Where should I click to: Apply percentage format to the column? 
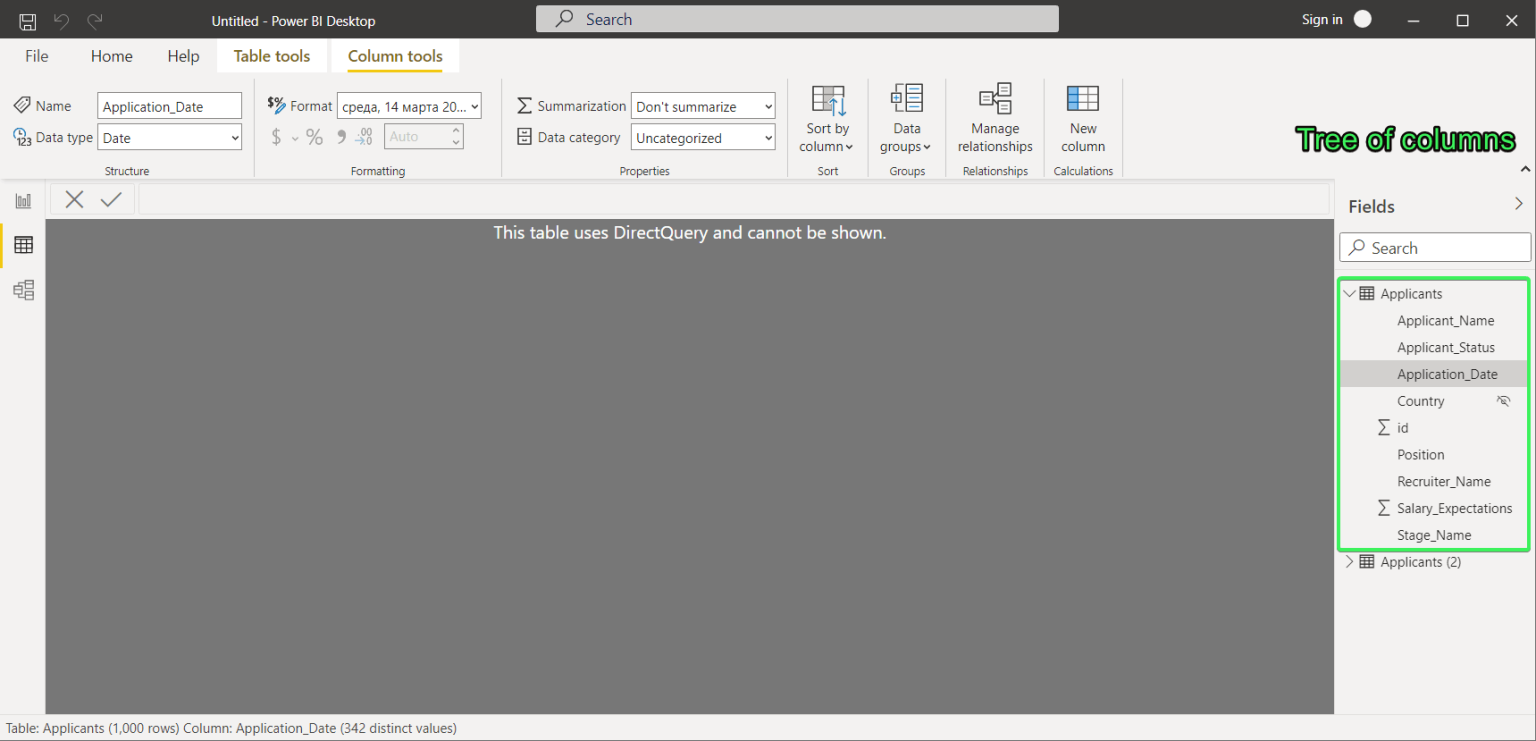314,137
